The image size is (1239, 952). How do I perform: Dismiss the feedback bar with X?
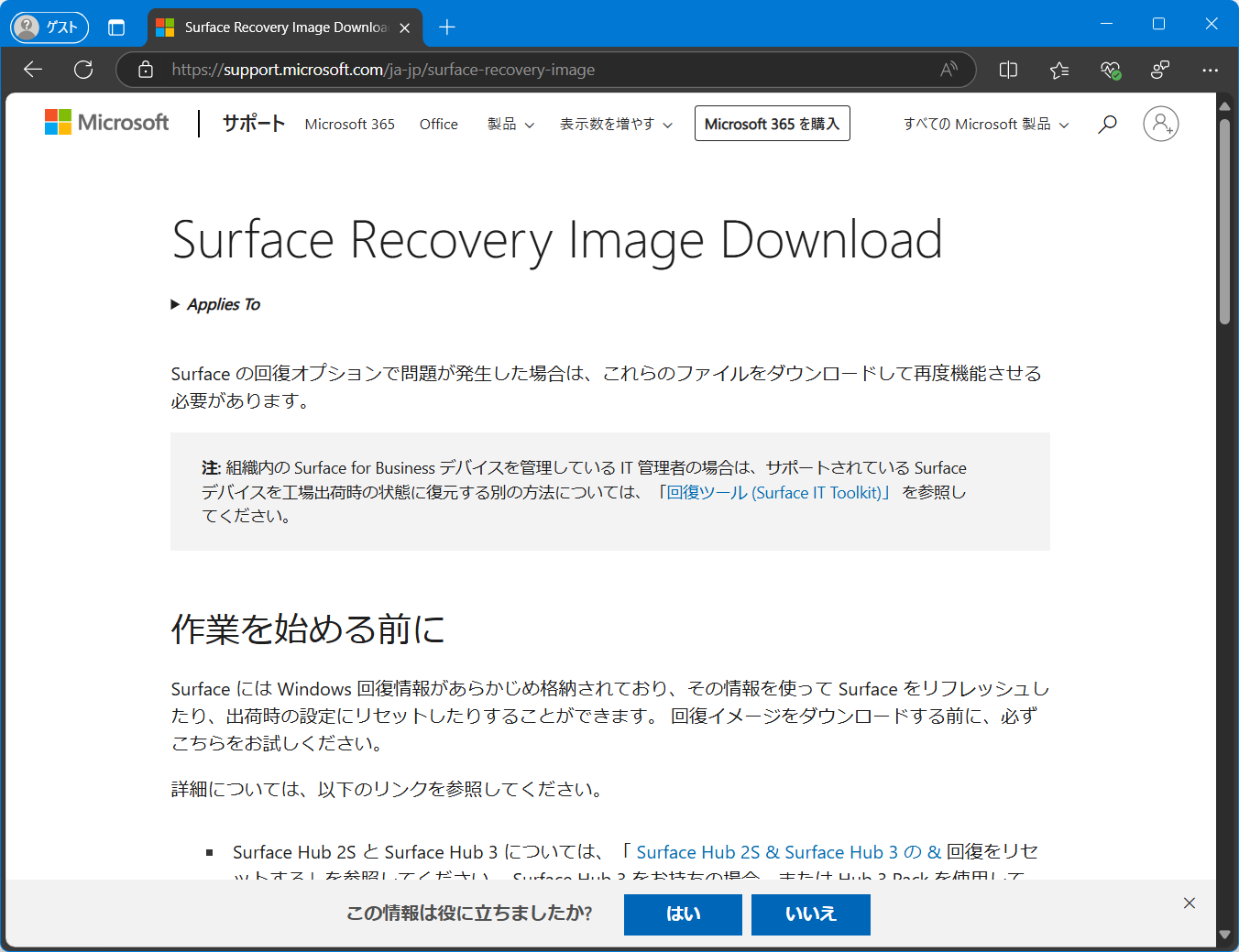click(1190, 903)
